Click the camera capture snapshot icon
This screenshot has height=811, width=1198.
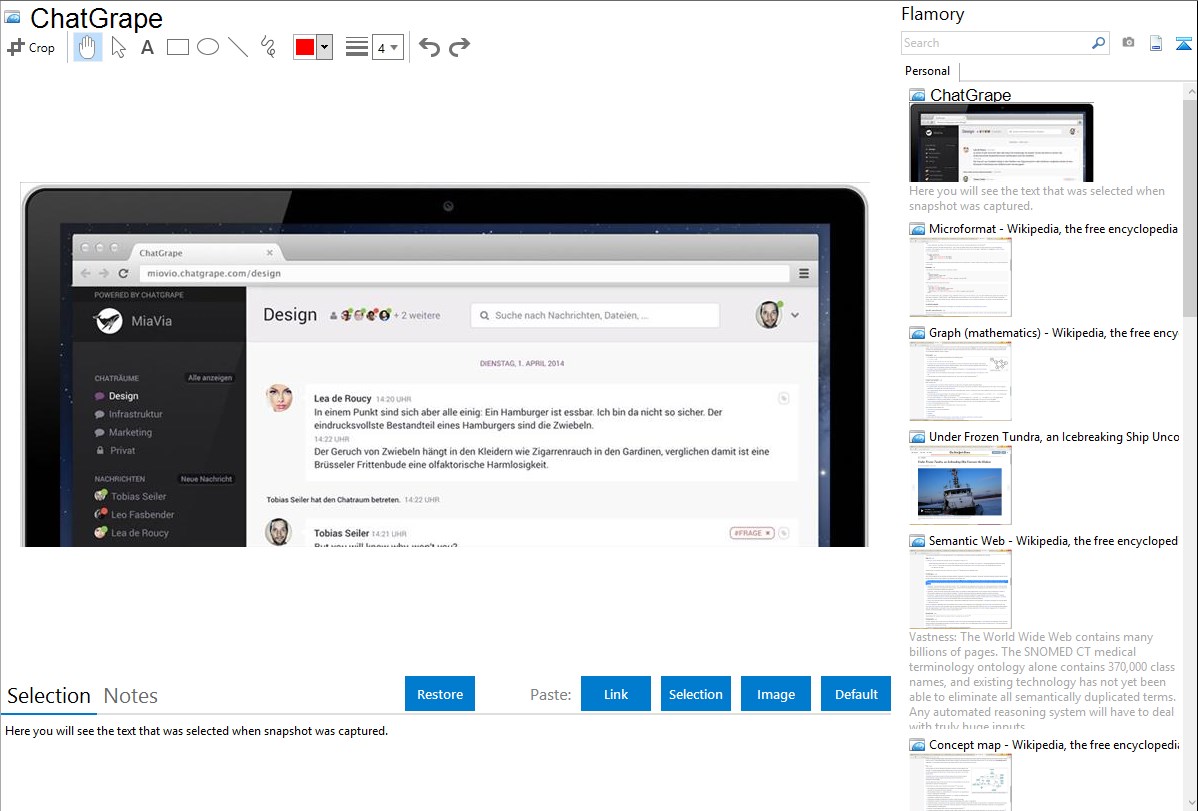pos(1128,43)
